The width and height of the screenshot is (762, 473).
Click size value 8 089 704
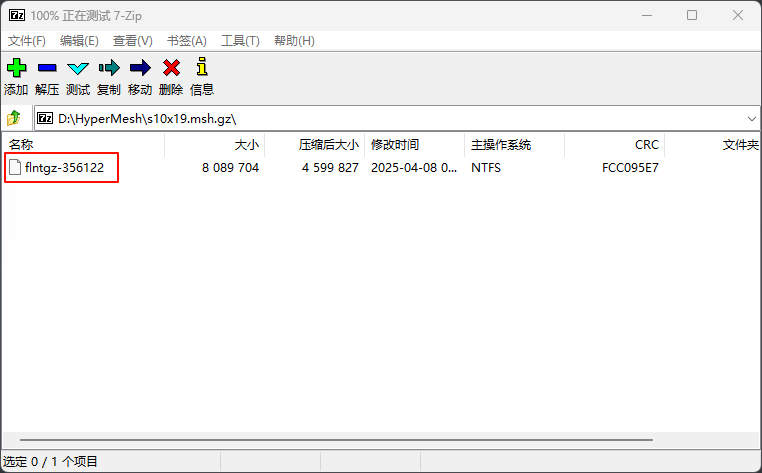[x=230, y=168]
